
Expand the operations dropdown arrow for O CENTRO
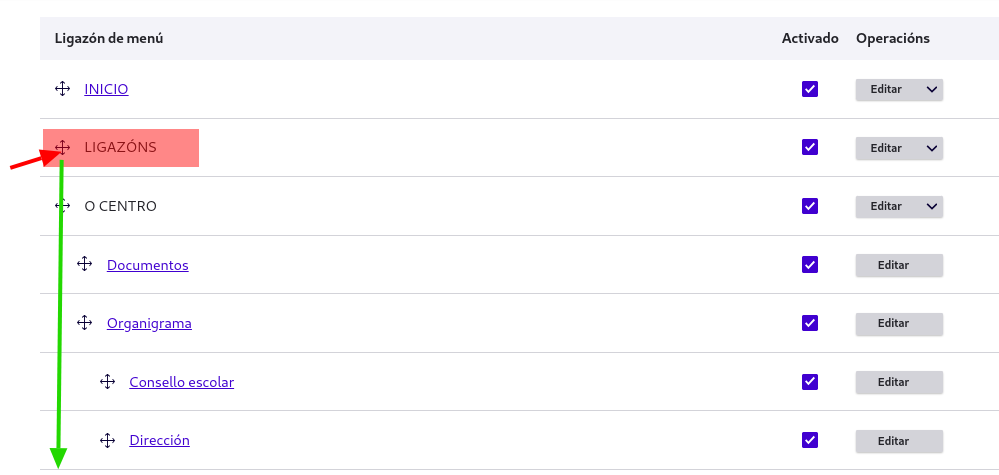click(931, 206)
